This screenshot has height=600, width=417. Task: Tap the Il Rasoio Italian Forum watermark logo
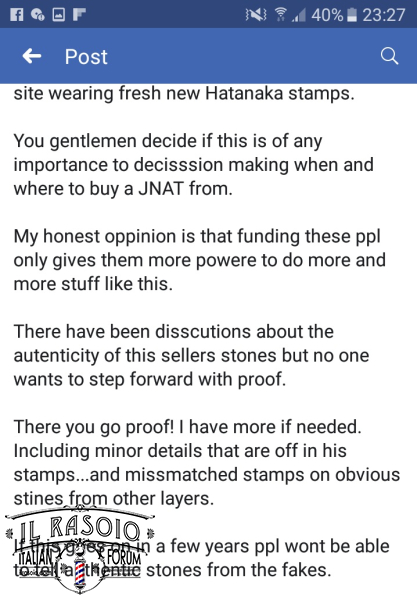[x=80, y=549]
